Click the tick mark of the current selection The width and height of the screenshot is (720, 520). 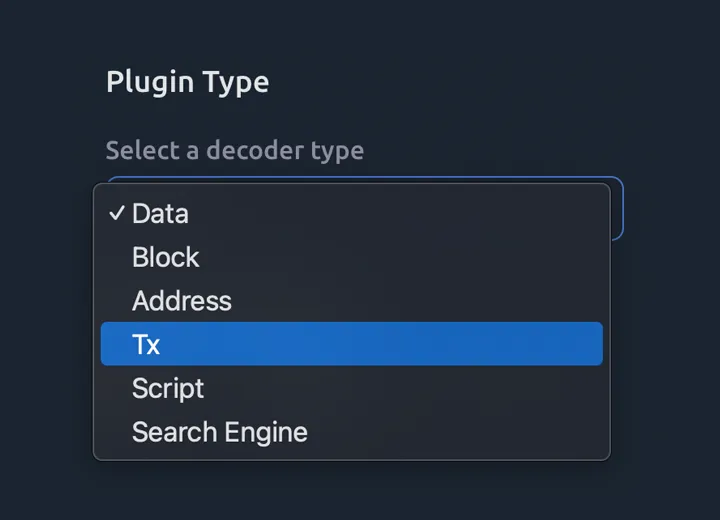[x=117, y=213]
